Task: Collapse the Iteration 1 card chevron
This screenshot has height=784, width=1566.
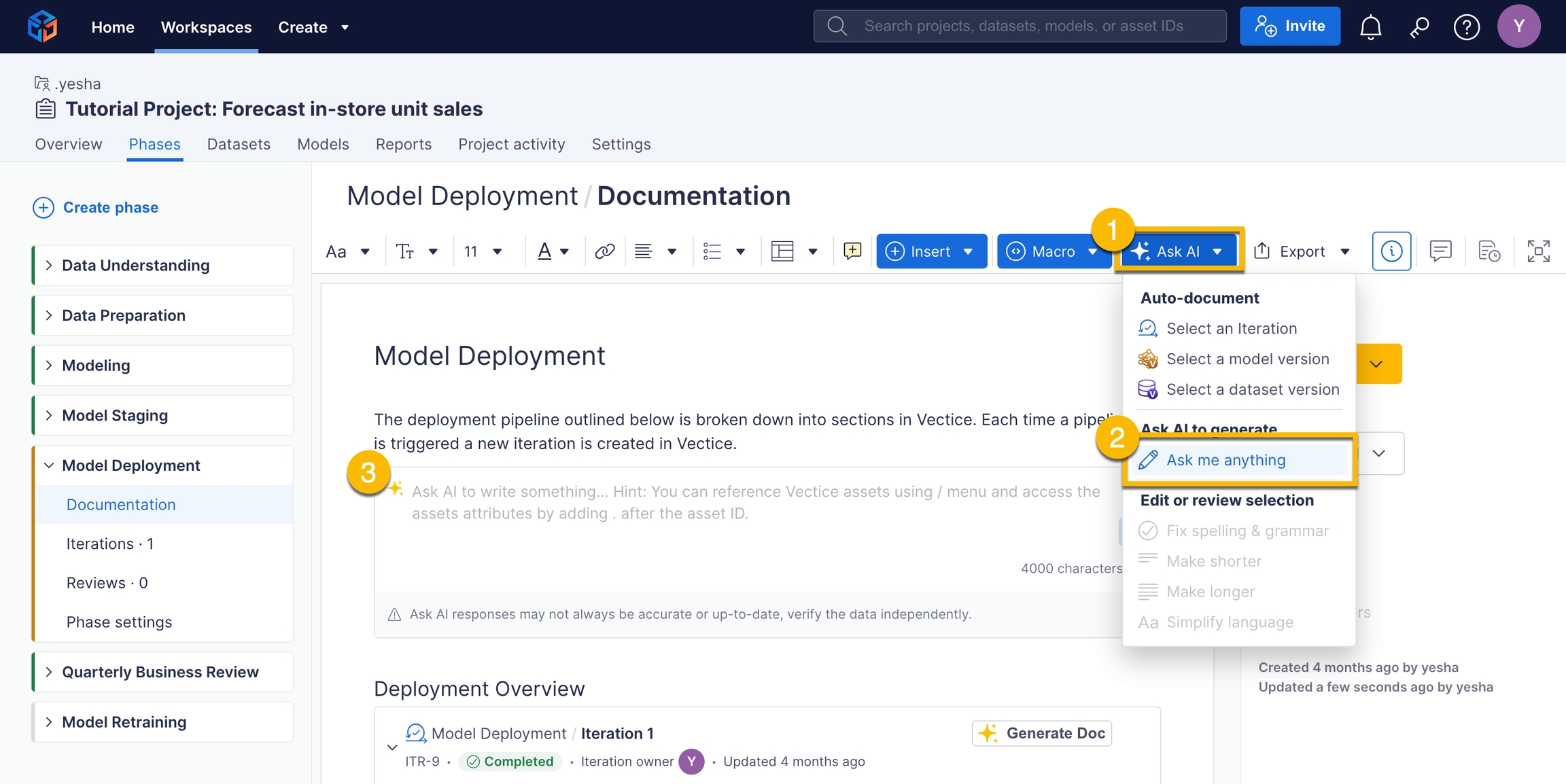Action: (x=392, y=747)
